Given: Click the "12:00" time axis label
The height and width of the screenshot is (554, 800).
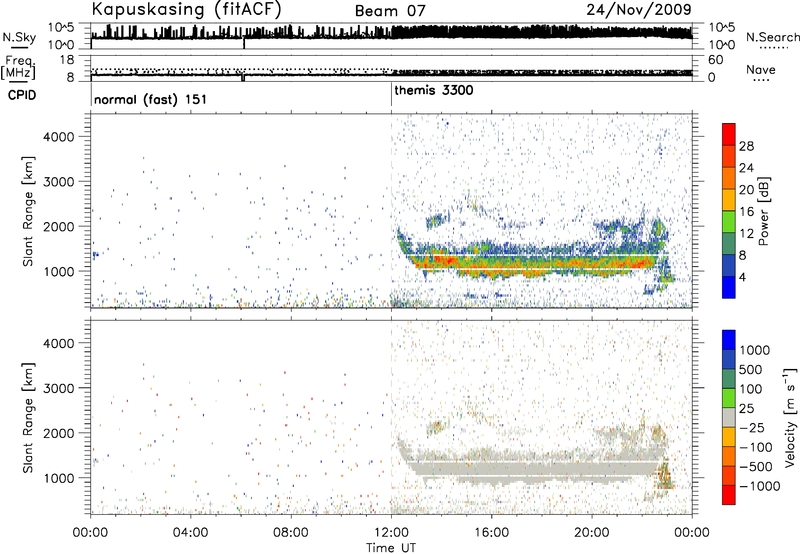Looking at the screenshot, I should [391, 533].
